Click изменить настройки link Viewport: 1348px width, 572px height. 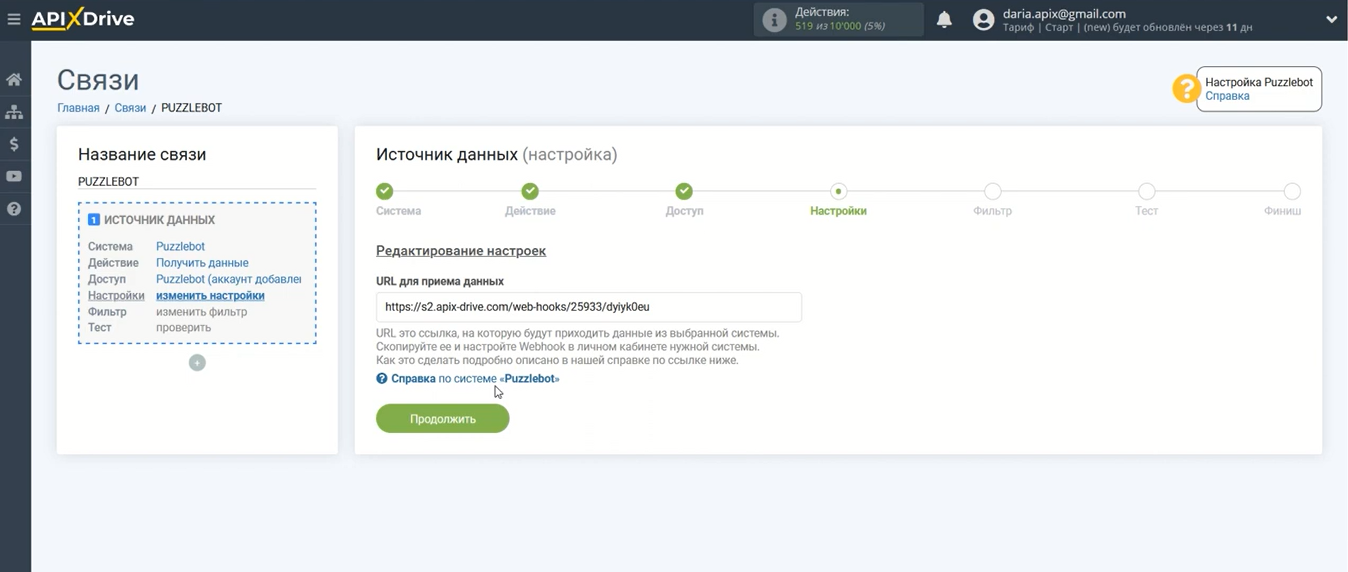[x=210, y=295]
